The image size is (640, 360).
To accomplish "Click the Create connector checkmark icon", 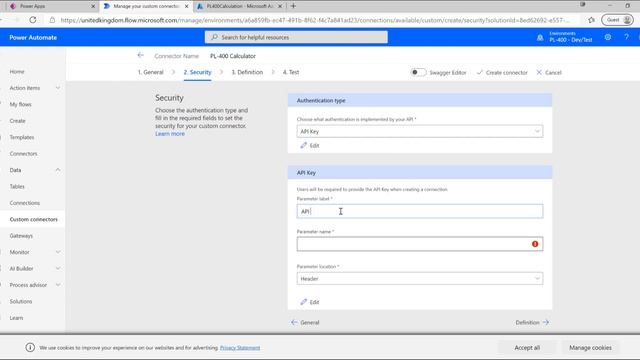I will coord(480,72).
